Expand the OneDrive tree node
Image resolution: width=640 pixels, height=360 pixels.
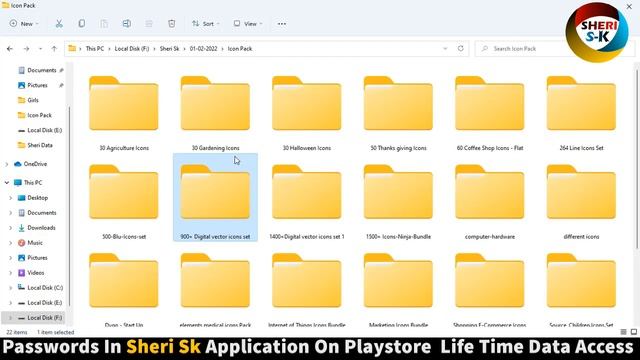coord(7,164)
